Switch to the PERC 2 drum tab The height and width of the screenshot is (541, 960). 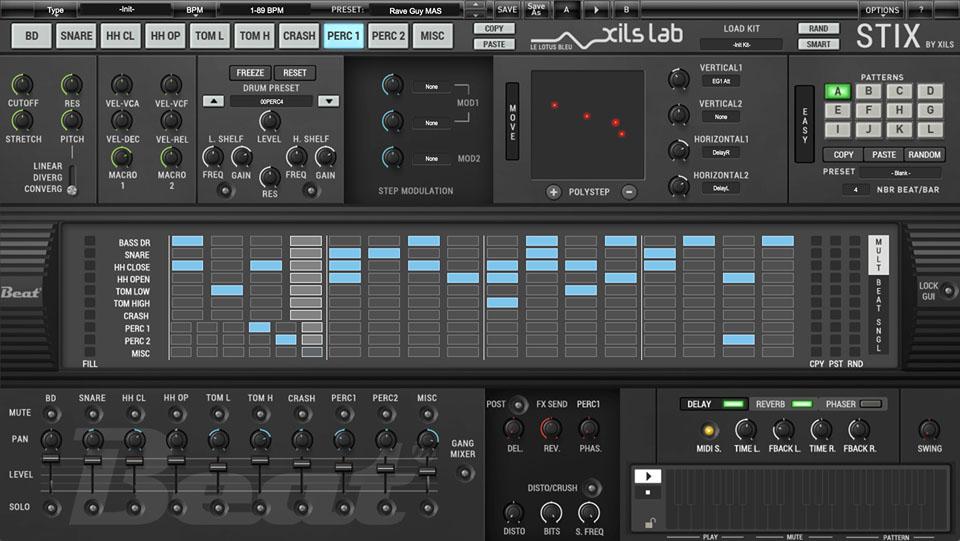tap(388, 36)
